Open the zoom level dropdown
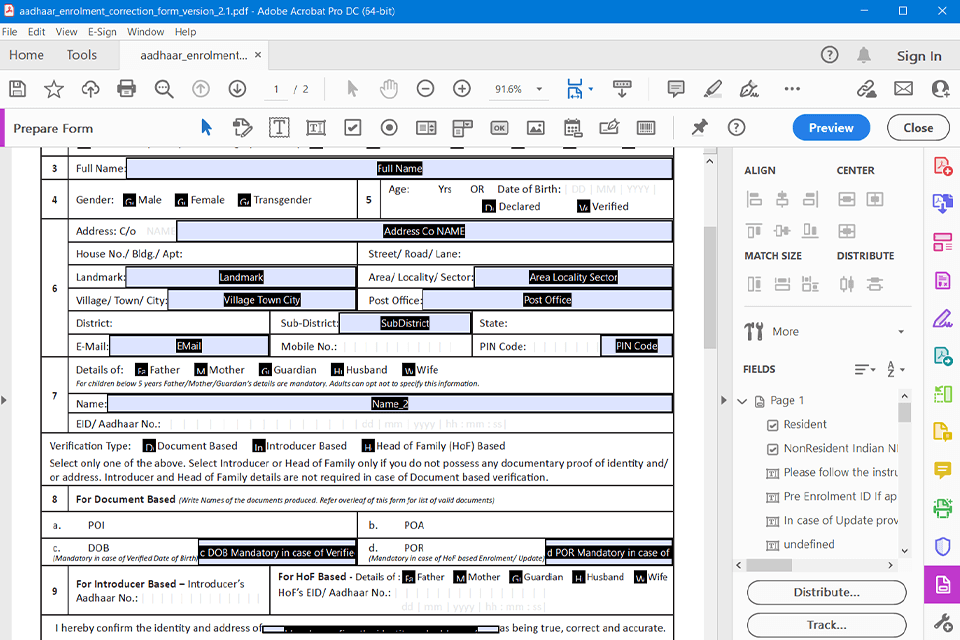 click(x=539, y=89)
